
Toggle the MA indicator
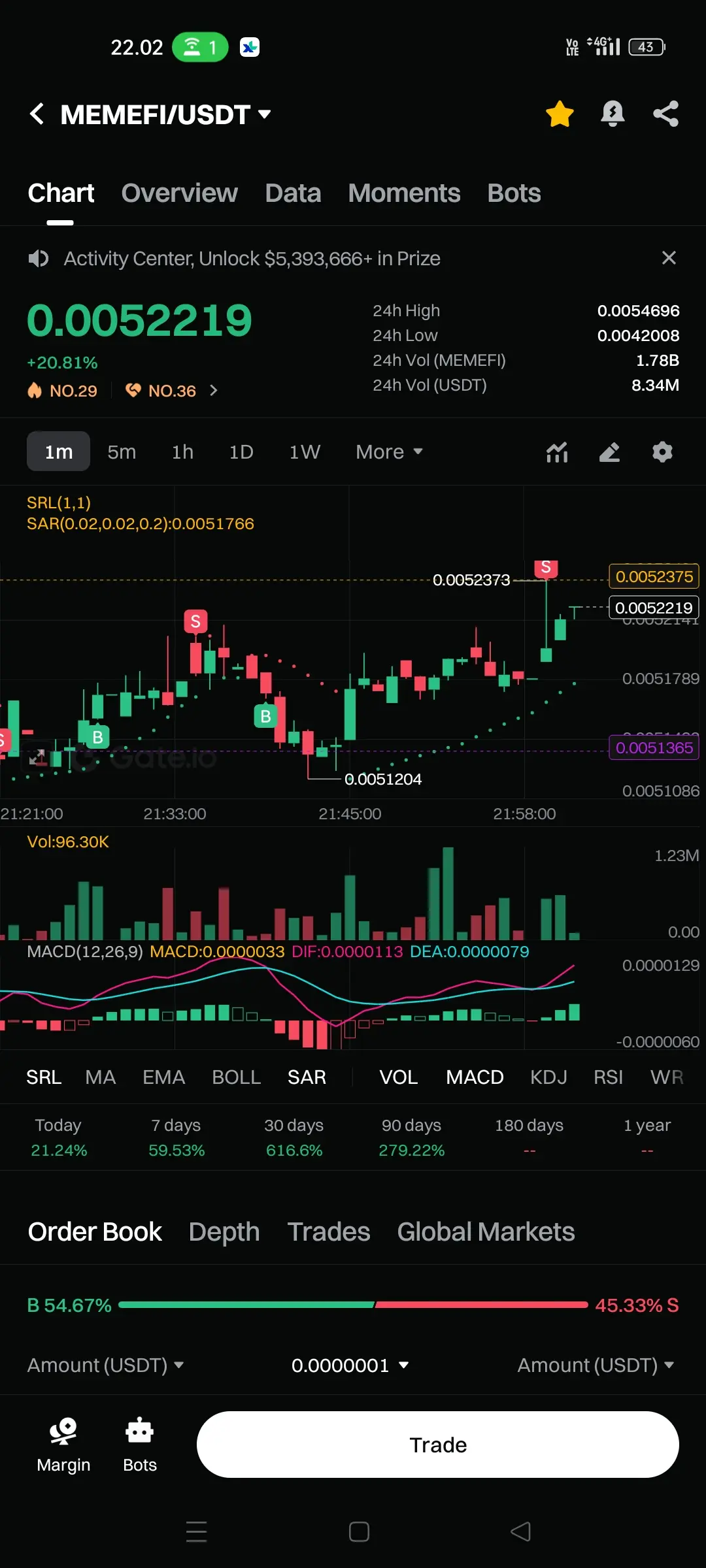[x=101, y=1077]
